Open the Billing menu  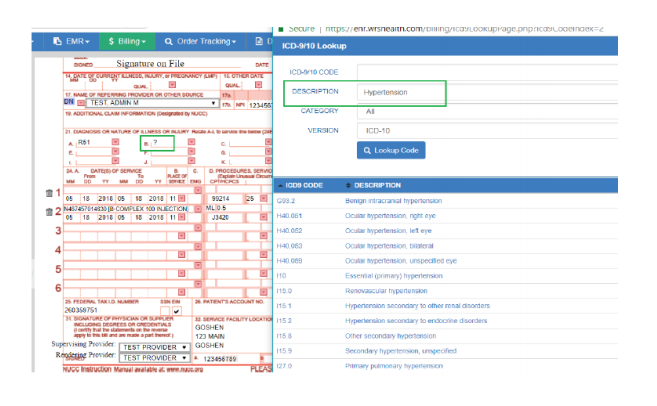[126, 41]
